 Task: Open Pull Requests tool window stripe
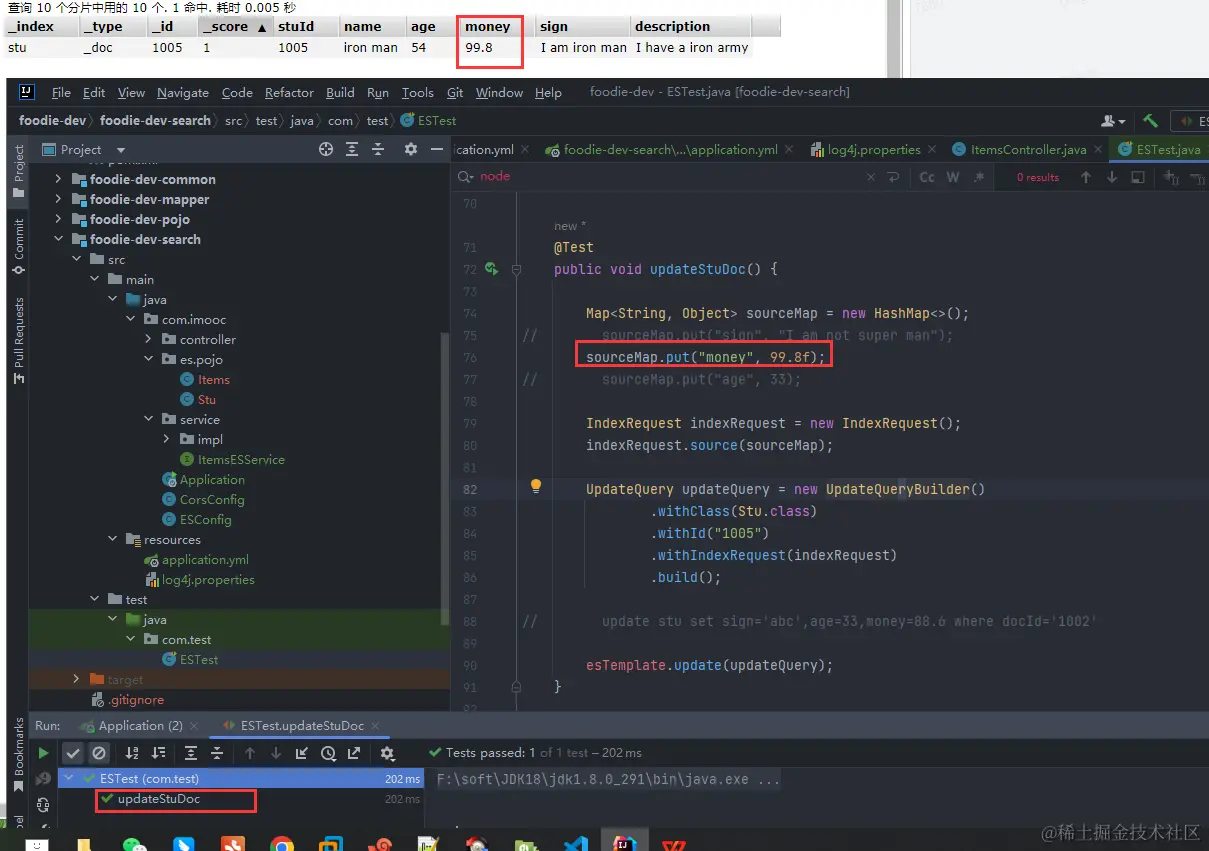(18, 340)
